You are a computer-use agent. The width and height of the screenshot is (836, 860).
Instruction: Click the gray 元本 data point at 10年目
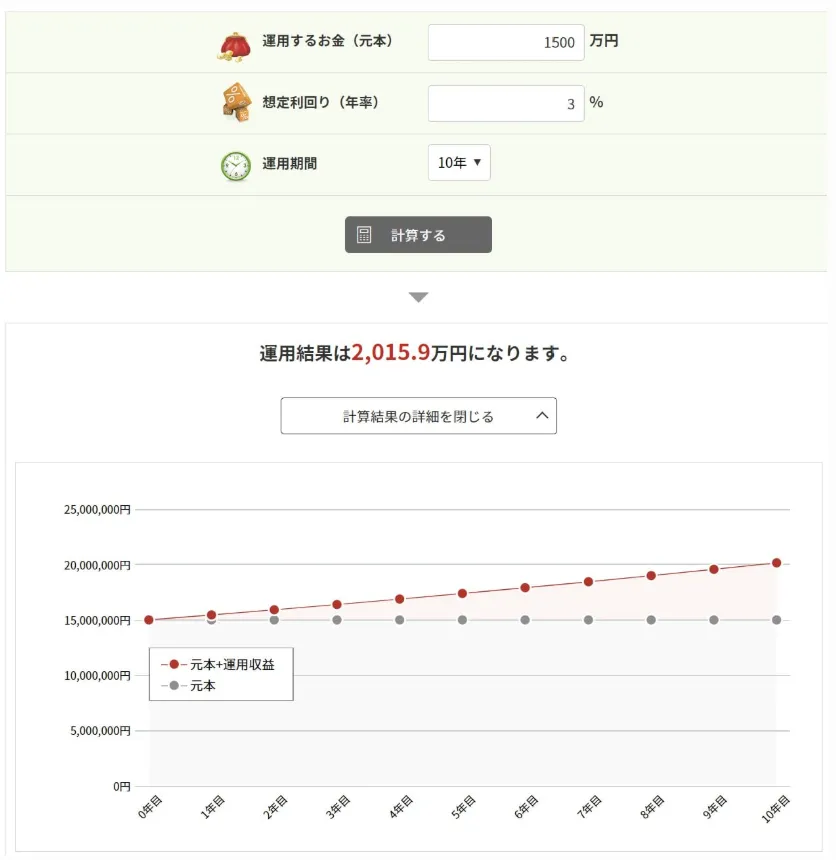776,620
